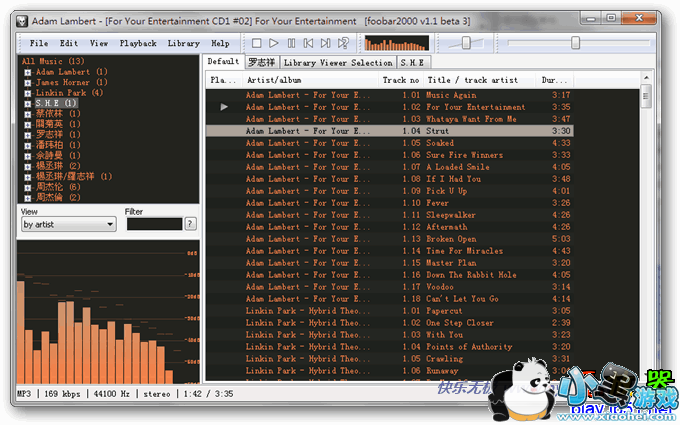Image resolution: width=680 pixels, height=425 pixels.
Task: Select the 關菊英 tree entry
Action: 58,124
